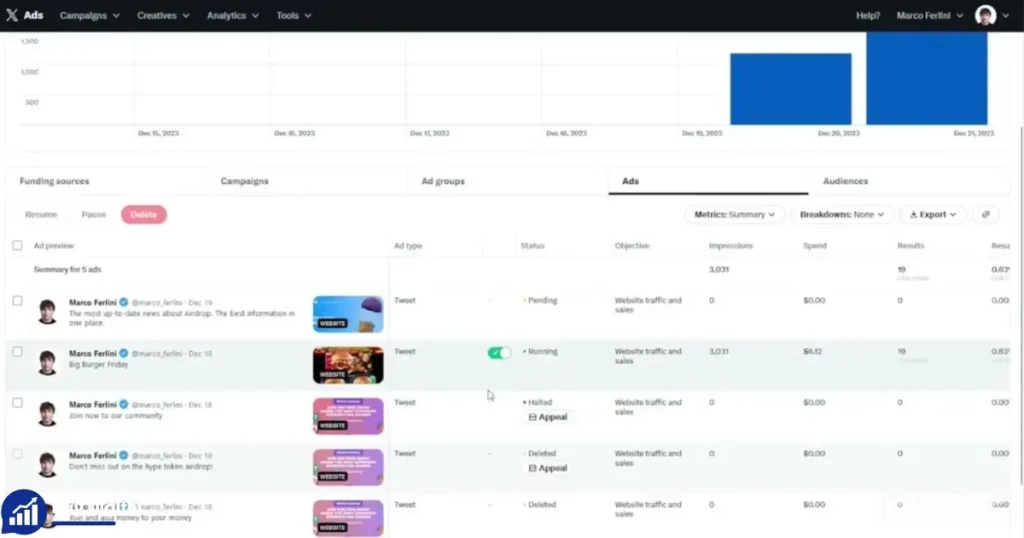Viewport: 1024px width, 538px height.
Task: Click the Pending status text
Action: (x=542, y=300)
